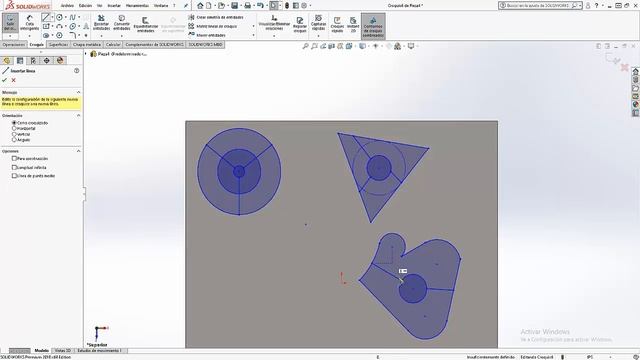The image size is (640, 360).
Task: Open FeatureManager design tree tab icon
Action: coord(7,60)
